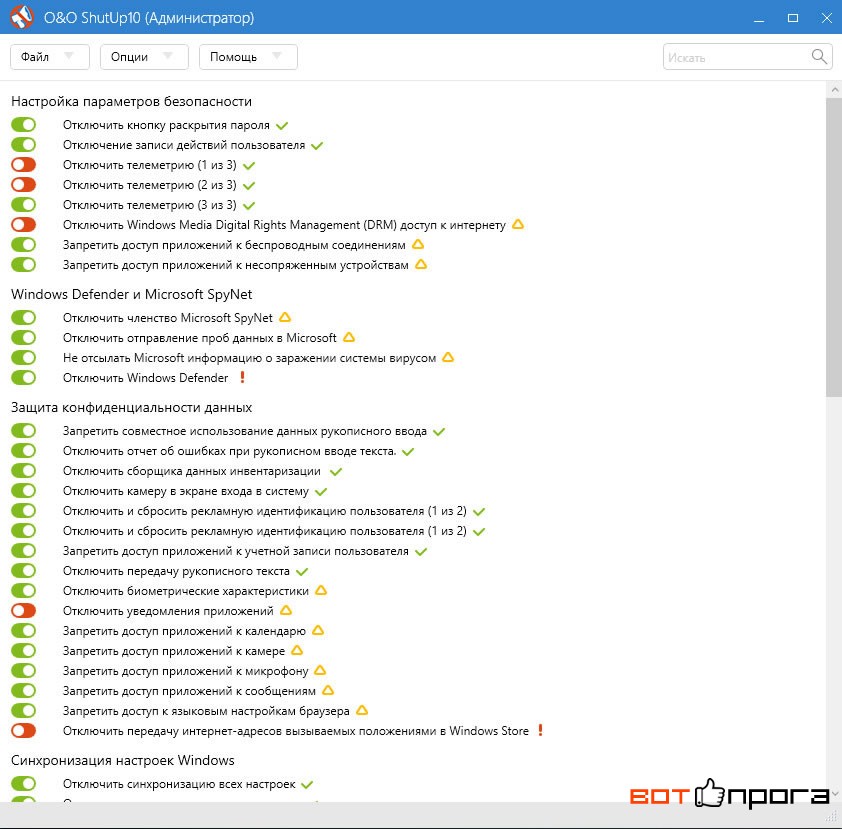Click the O&O ShutUp10 app icon in title bar

pos(22,17)
